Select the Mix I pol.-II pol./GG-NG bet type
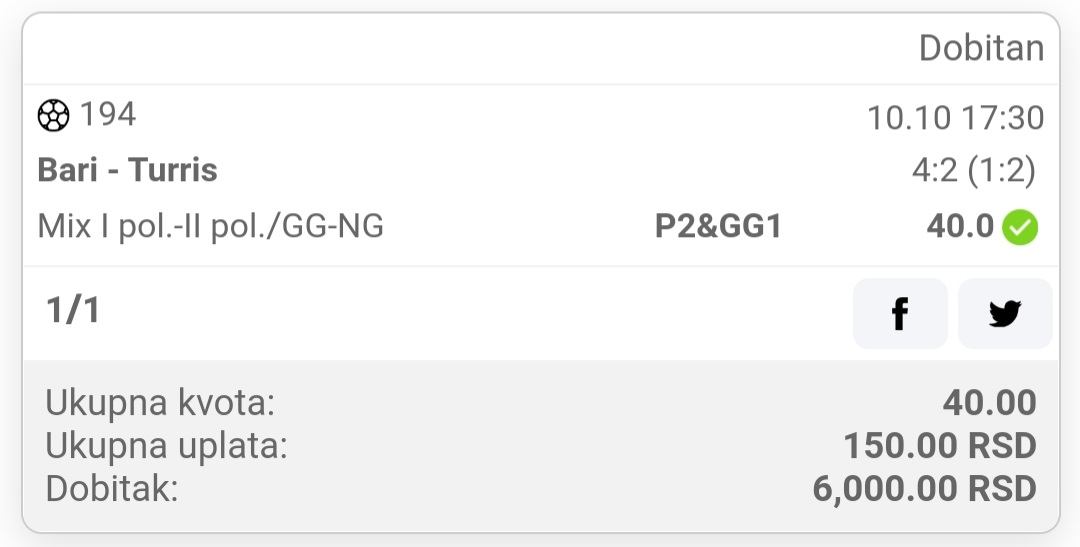Viewport: 1080px width, 547px height. tap(210, 227)
